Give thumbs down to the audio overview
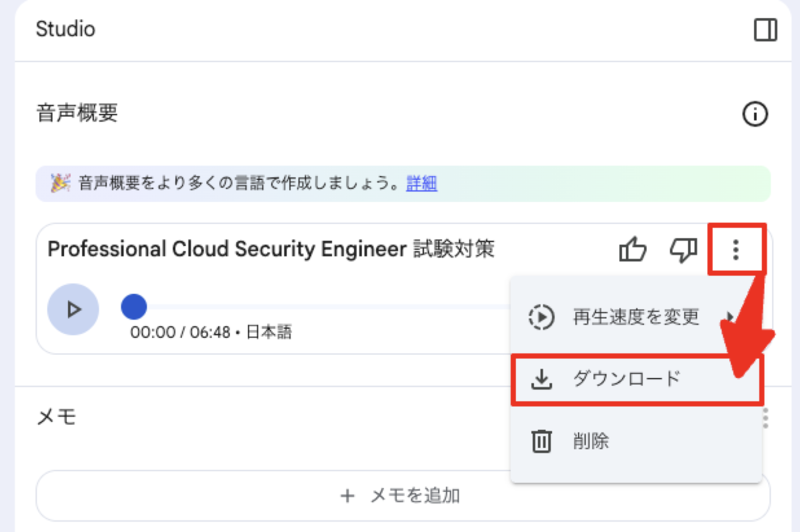The height and width of the screenshot is (532, 800). coord(684,250)
